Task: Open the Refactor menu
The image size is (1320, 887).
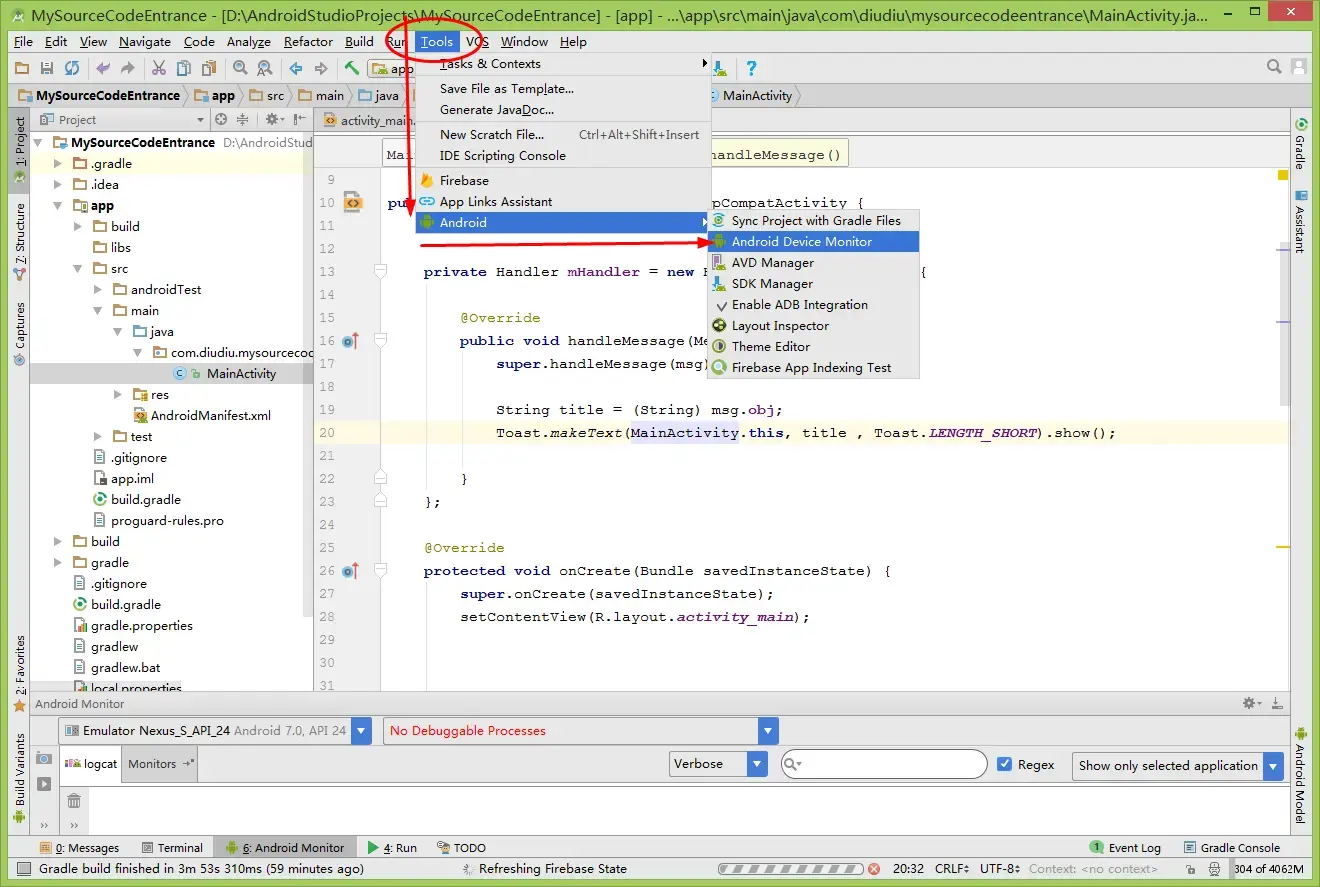Action: [308, 42]
